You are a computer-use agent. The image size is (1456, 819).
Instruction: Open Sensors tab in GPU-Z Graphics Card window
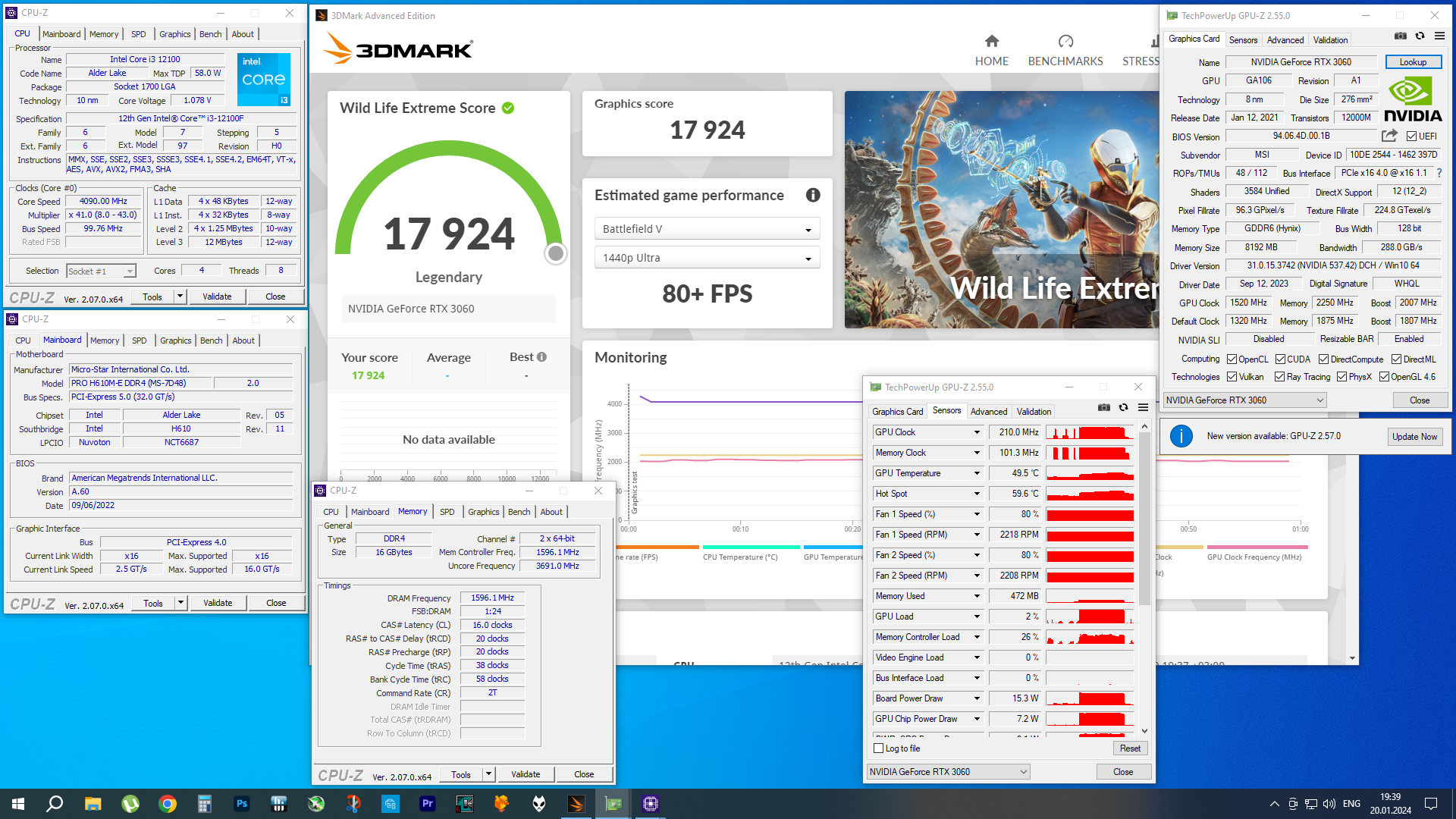1243,40
